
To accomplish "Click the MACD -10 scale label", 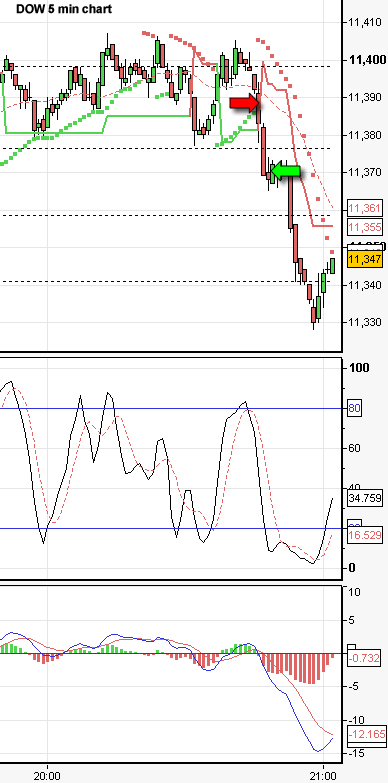I will (x=356, y=720).
